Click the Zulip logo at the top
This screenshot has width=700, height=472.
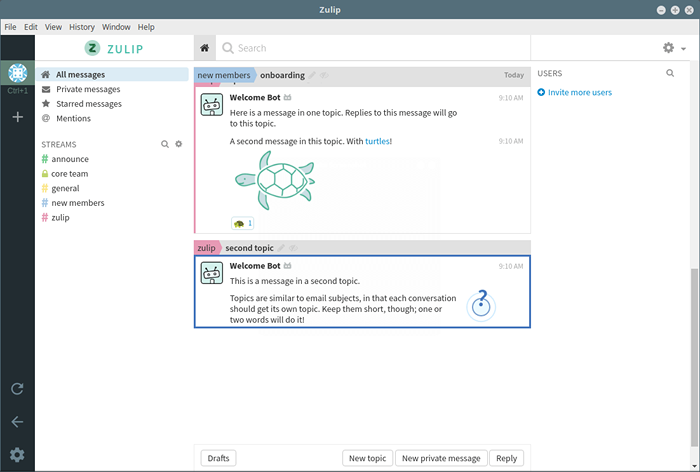point(114,48)
